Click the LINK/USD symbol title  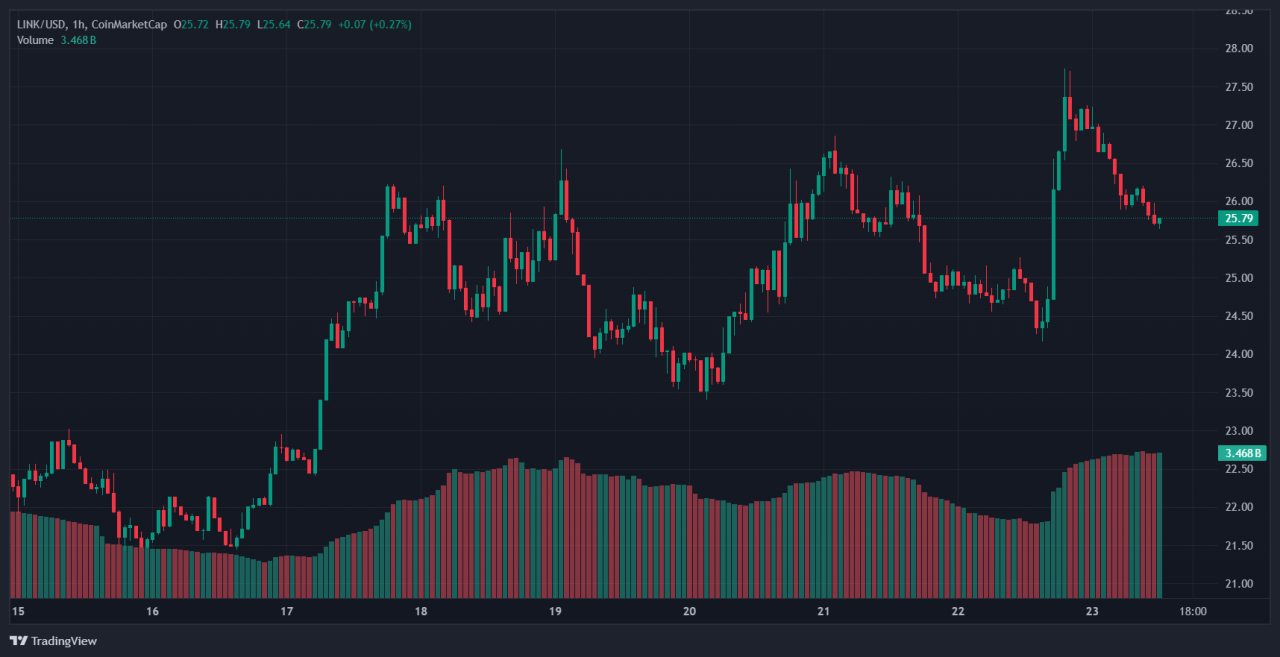[41, 23]
